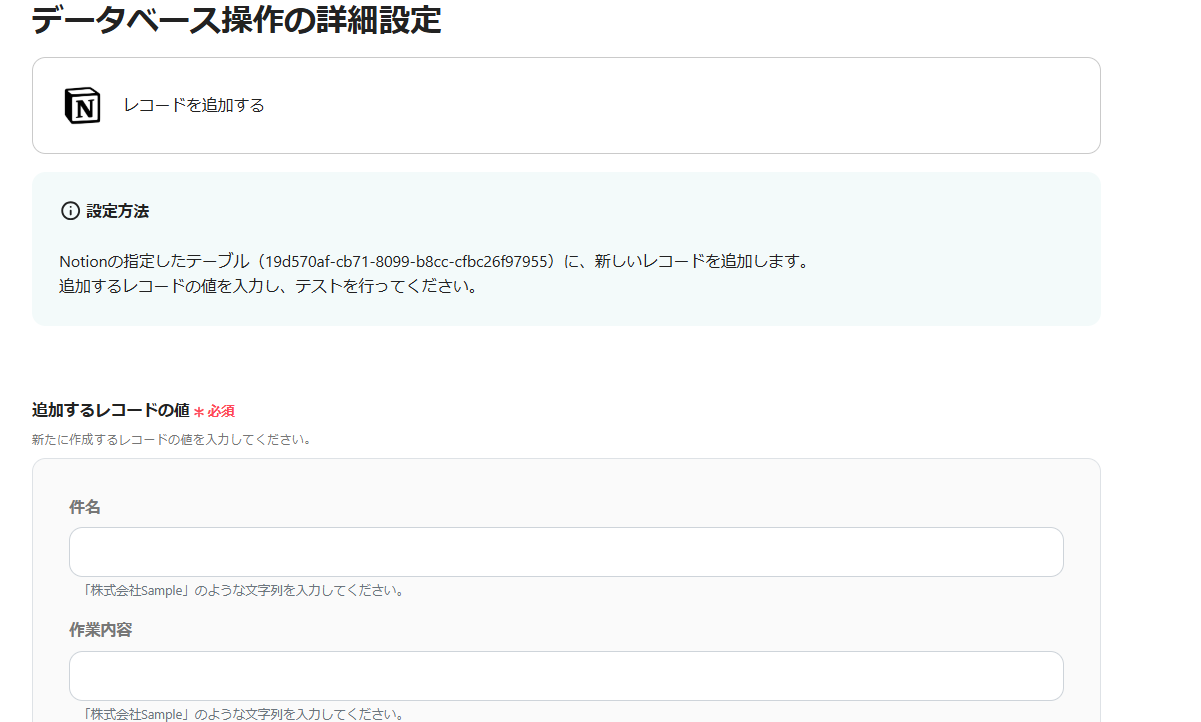
Task: Click the 作業内容 field label
Action: [101, 630]
